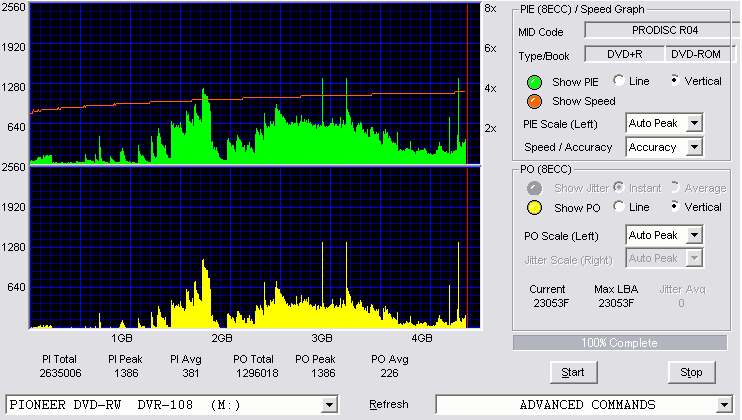The width and height of the screenshot is (742, 420).
Task: Open the PIE Scale (Left) dropdown
Action: tap(694, 123)
